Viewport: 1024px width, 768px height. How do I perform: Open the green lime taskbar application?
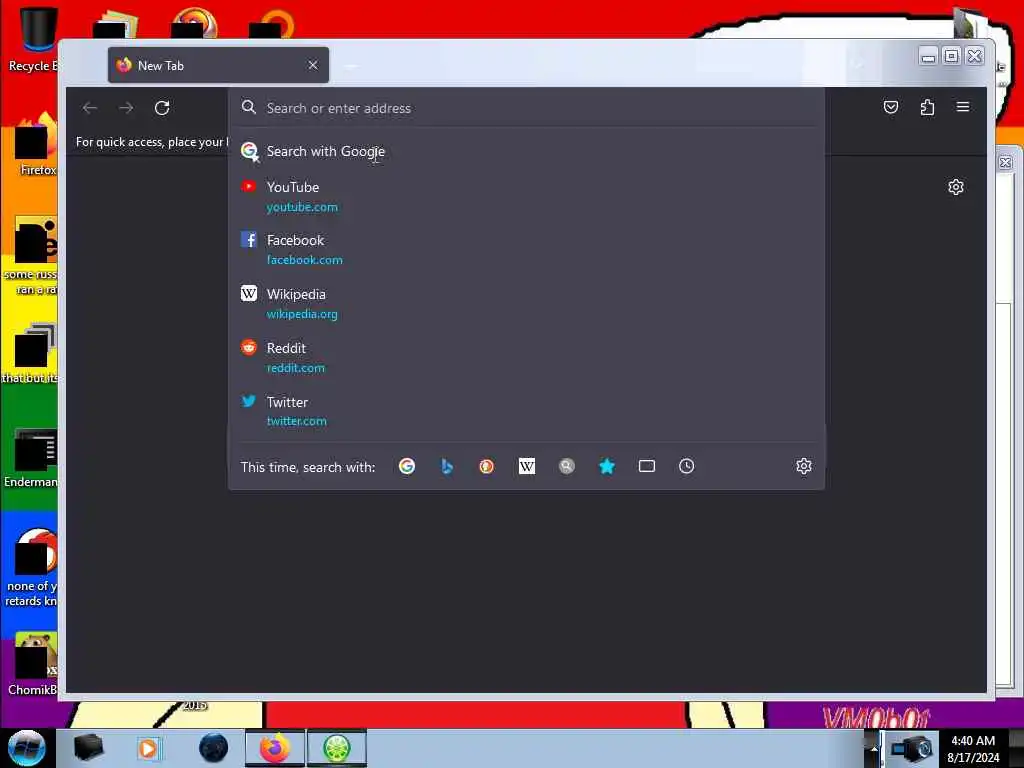tap(336, 748)
